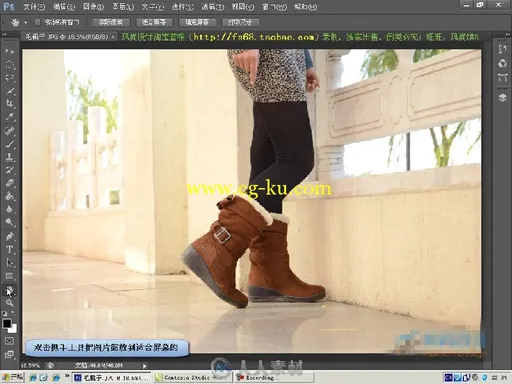Open the Windows Start button
This screenshot has height=384, width=512.
coord(12,378)
